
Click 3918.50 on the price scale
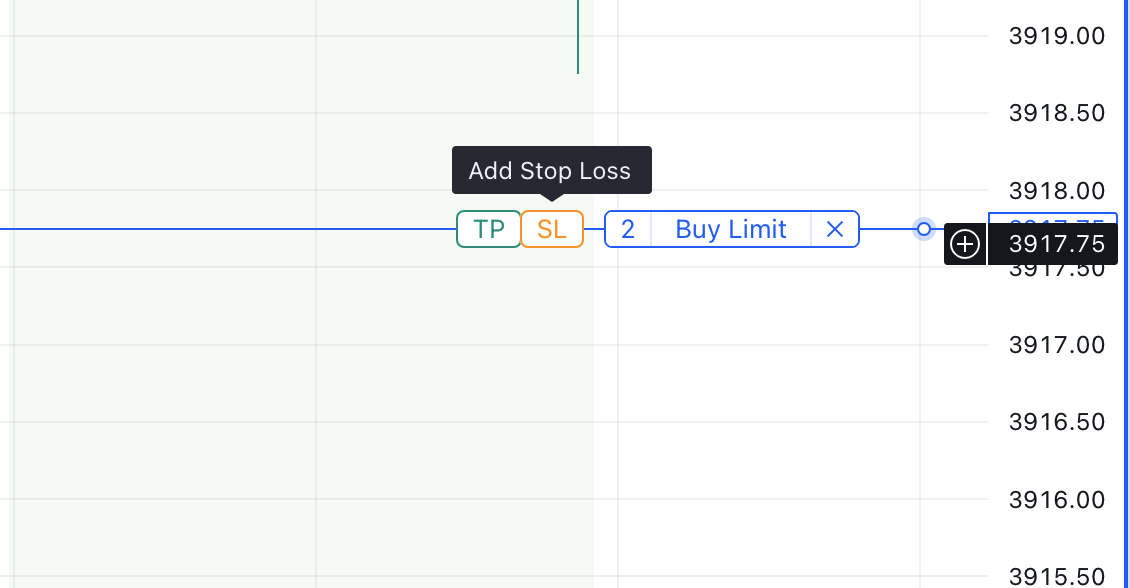coord(1057,113)
